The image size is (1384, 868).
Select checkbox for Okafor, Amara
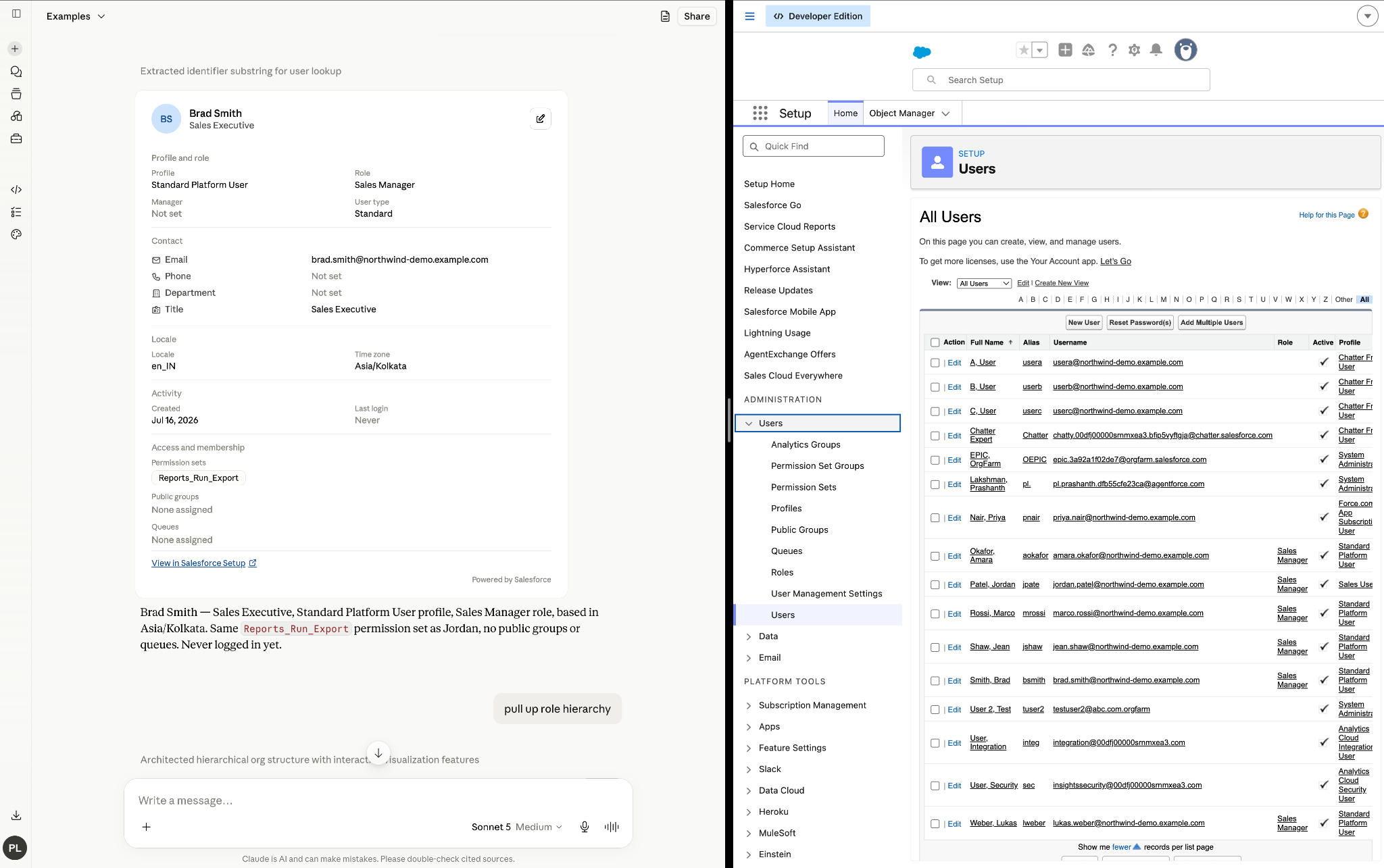[935, 556]
